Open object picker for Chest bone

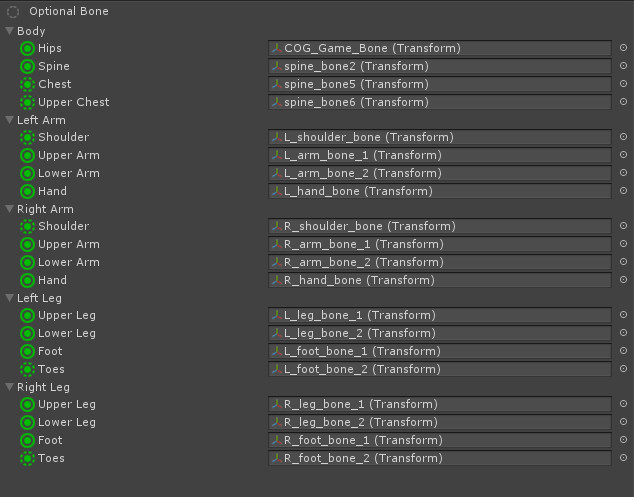[623, 83]
